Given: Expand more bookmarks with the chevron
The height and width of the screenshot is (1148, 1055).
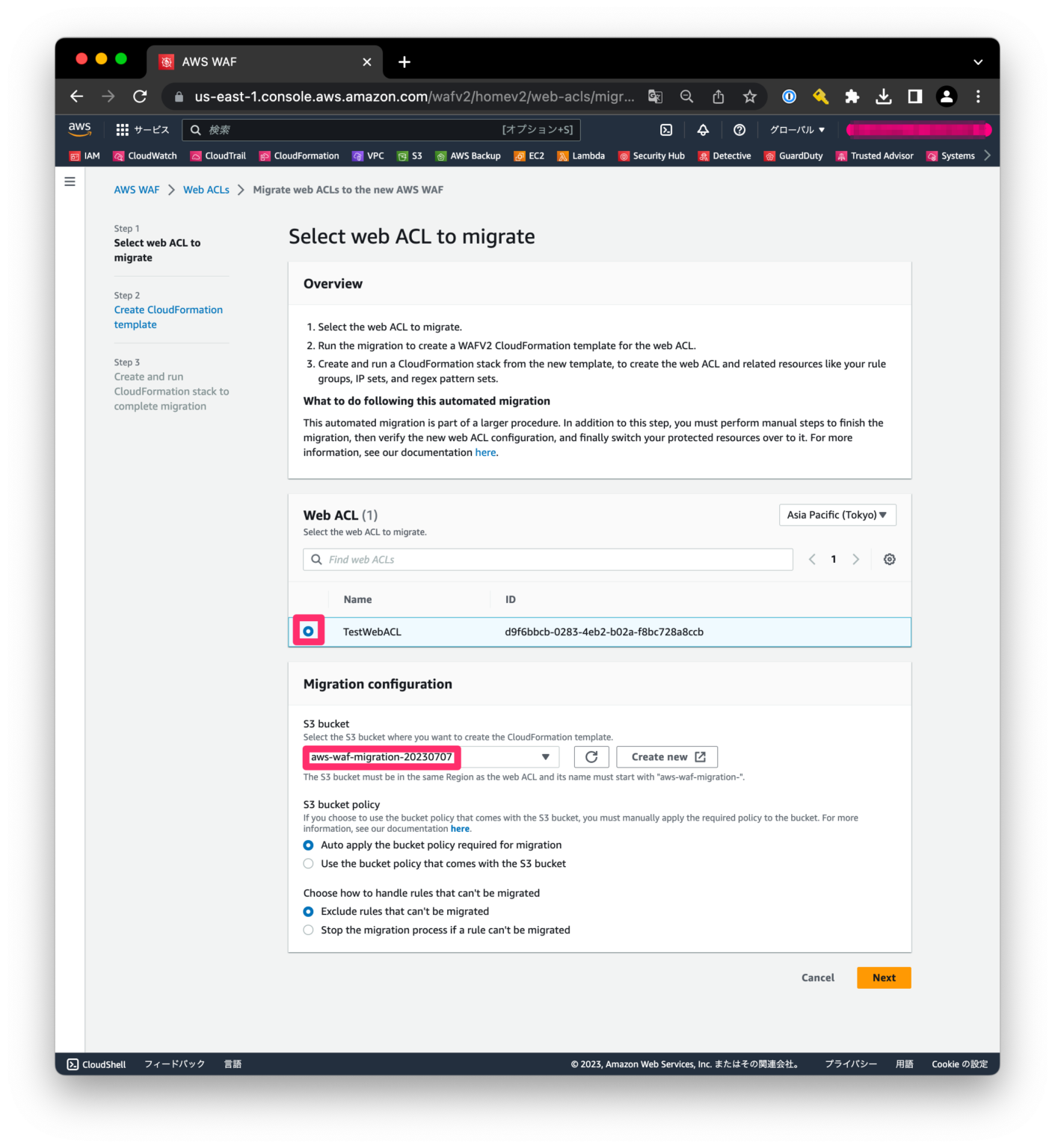Looking at the screenshot, I should click(987, 155).
